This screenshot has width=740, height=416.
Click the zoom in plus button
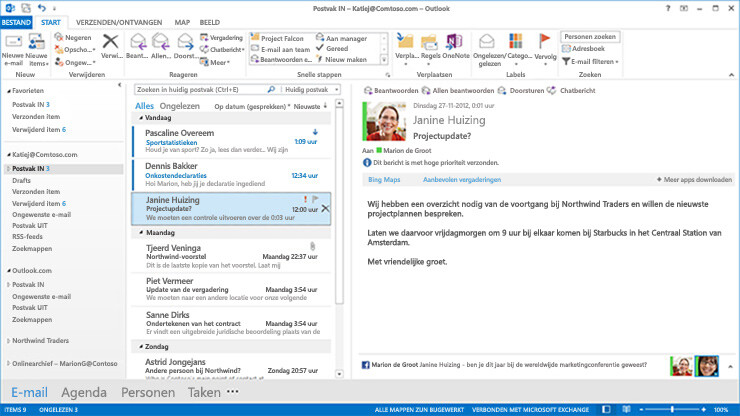(704, 409)
